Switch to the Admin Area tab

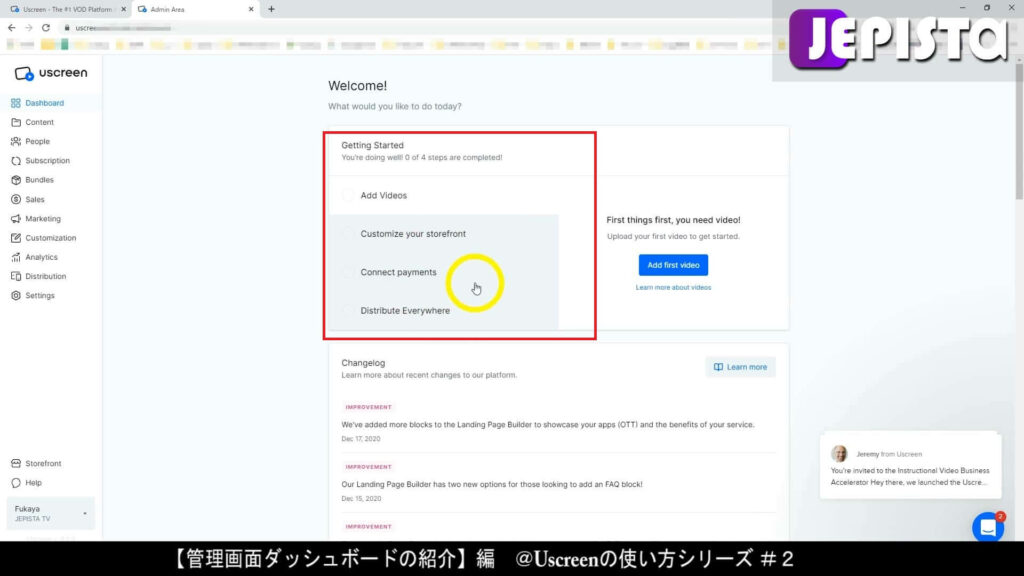tap(195, 9)
